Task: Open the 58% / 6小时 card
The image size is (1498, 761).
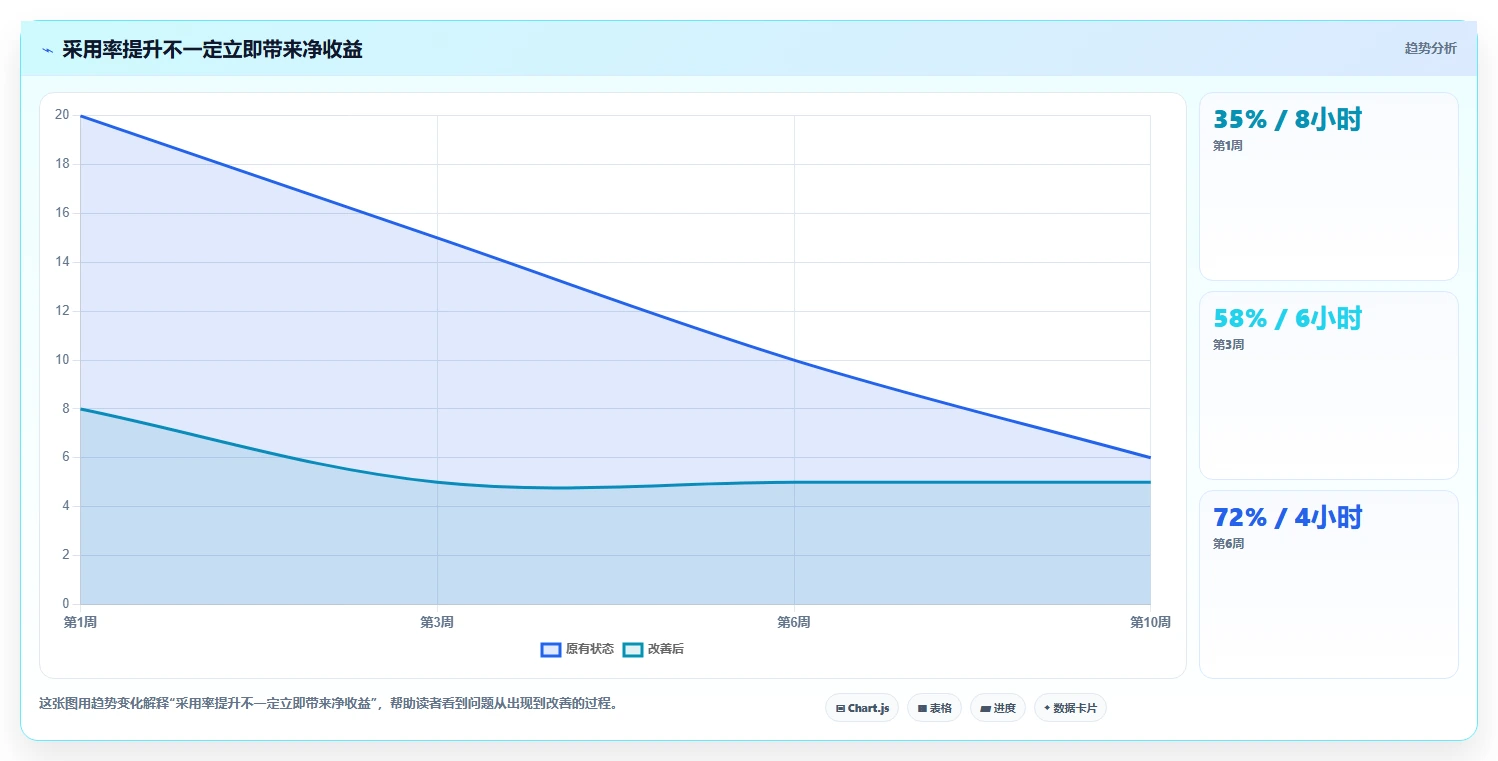Action: [1329, 386]
